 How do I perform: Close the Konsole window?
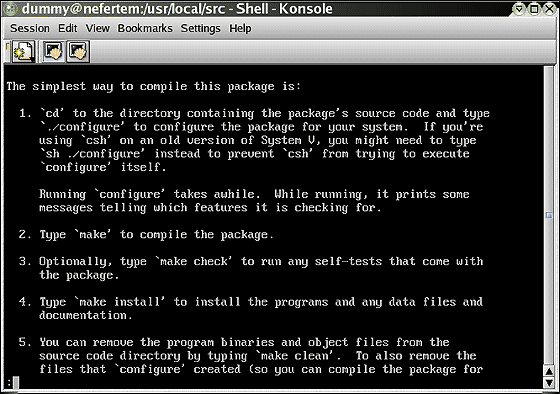pyautogui.click(x=549, y=9)
